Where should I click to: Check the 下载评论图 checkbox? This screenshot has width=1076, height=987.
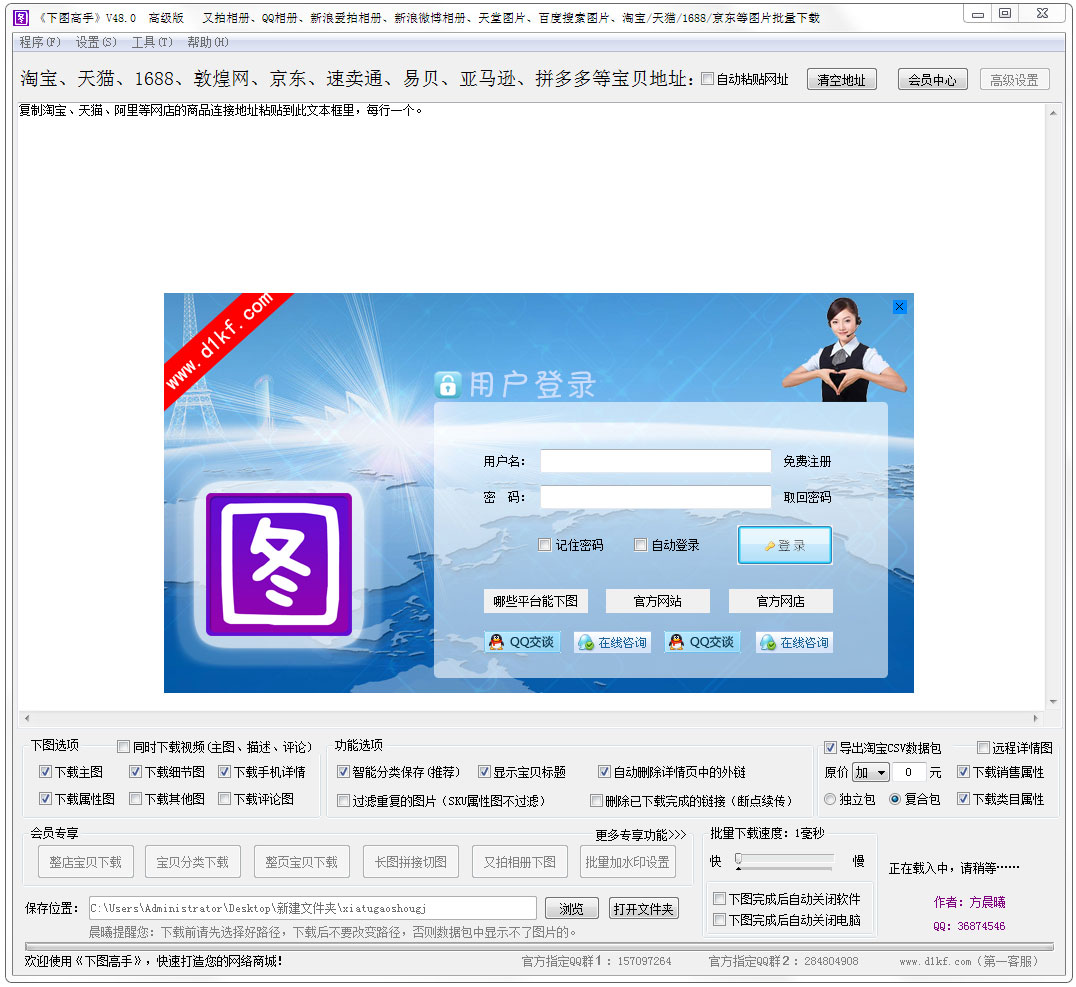tap(224, 799)
